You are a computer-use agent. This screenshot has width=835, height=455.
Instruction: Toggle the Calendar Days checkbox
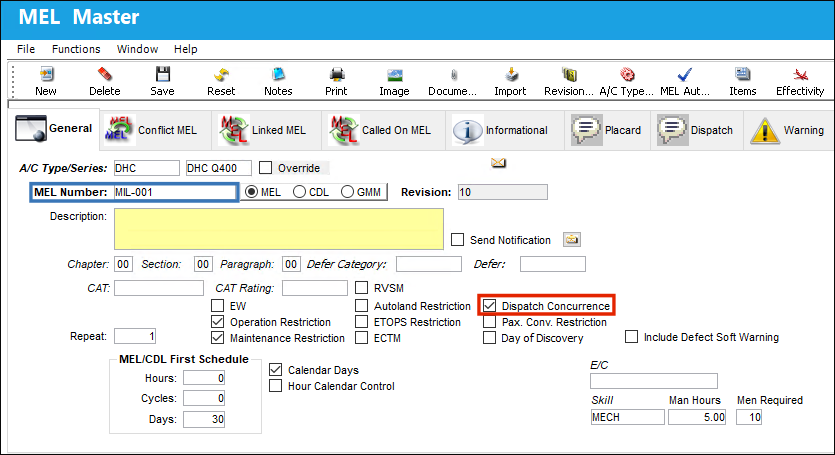(x=275, y=370)
